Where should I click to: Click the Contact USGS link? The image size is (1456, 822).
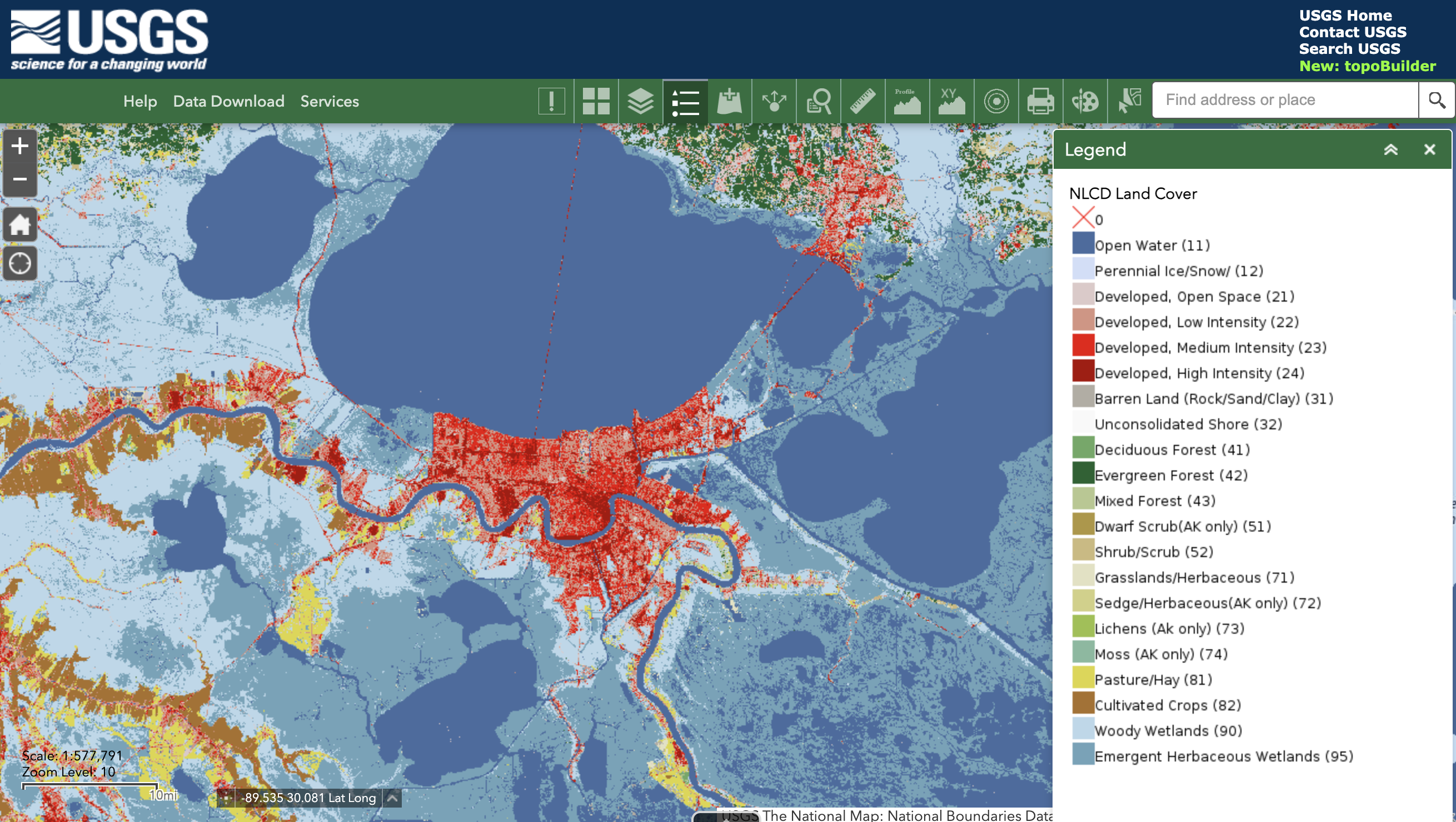click(1352, 32)
